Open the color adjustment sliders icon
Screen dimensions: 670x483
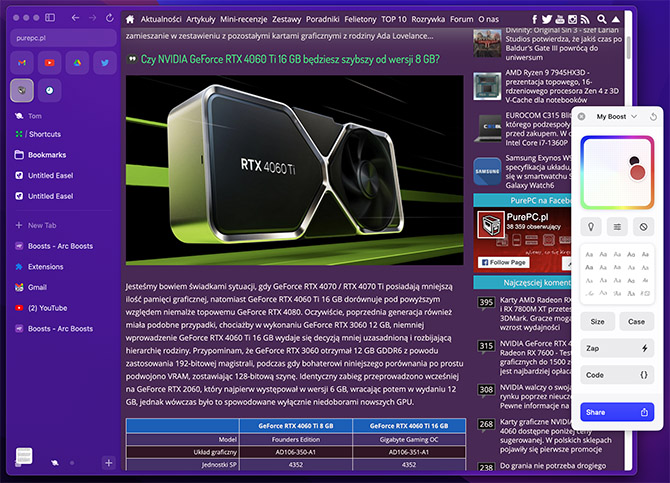617,227
